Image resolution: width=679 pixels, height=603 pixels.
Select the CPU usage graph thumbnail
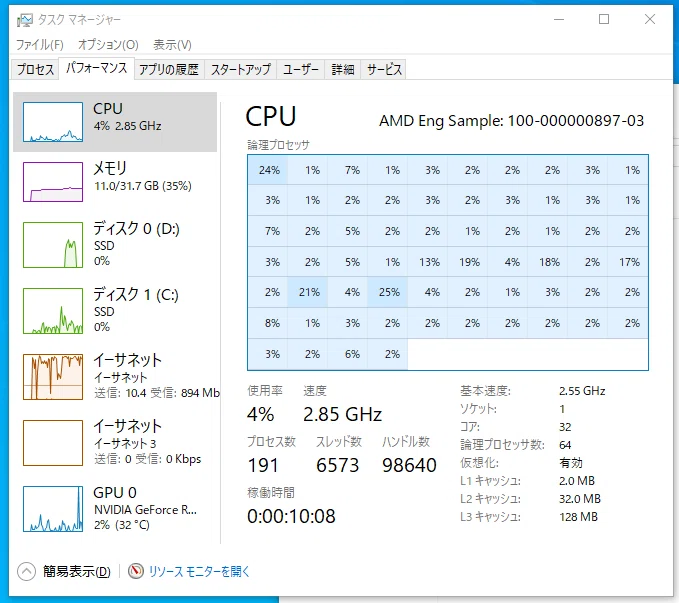coord(53,122)
